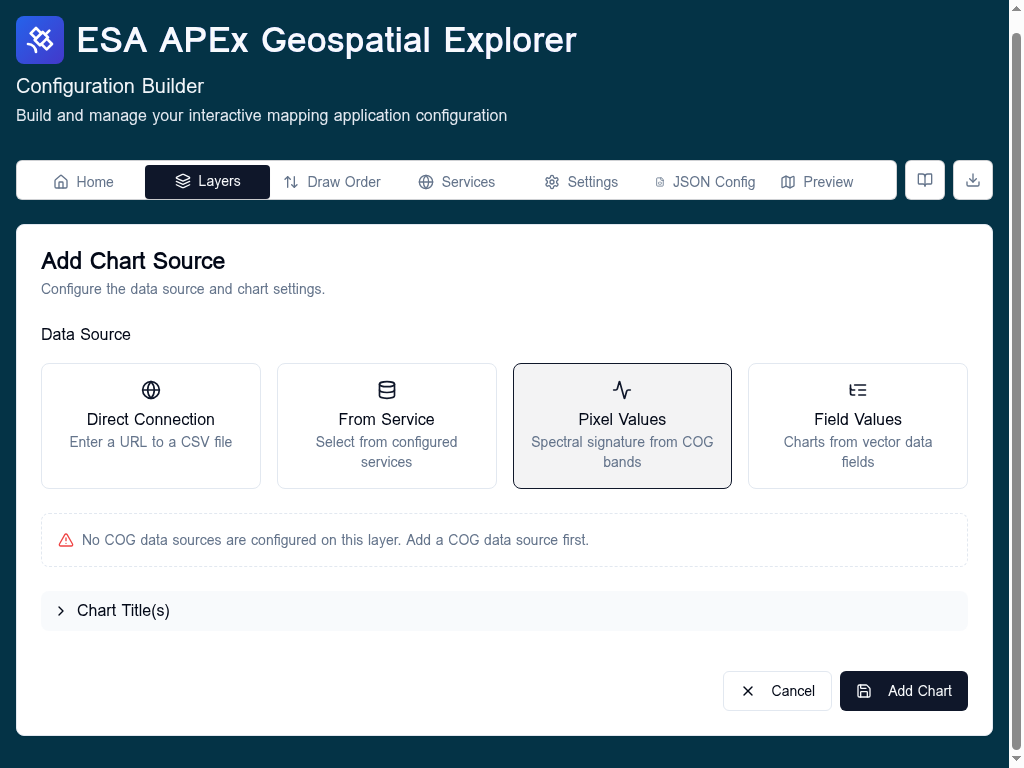
Task: Click the 'Add Chart Source' heading
Action: (x=133, y=261)
